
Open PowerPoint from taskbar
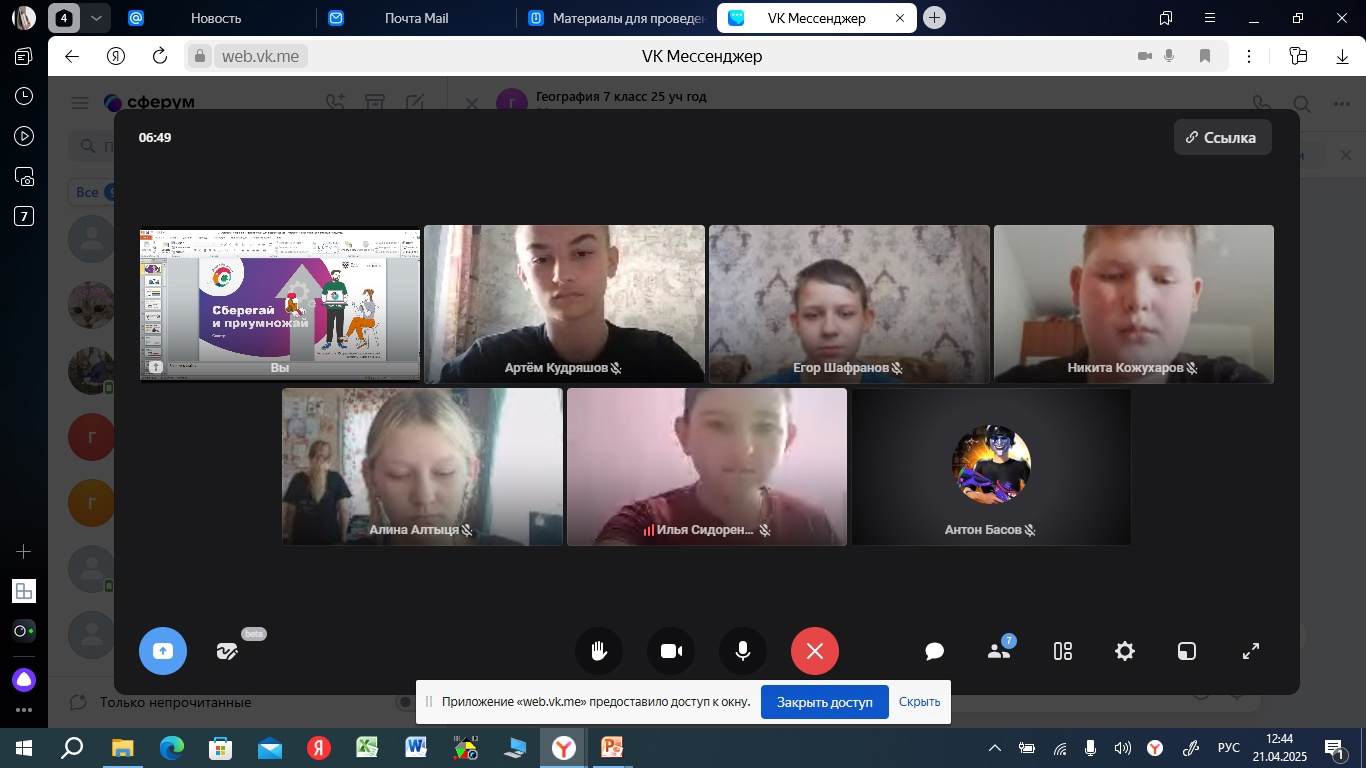pos(612,747)
